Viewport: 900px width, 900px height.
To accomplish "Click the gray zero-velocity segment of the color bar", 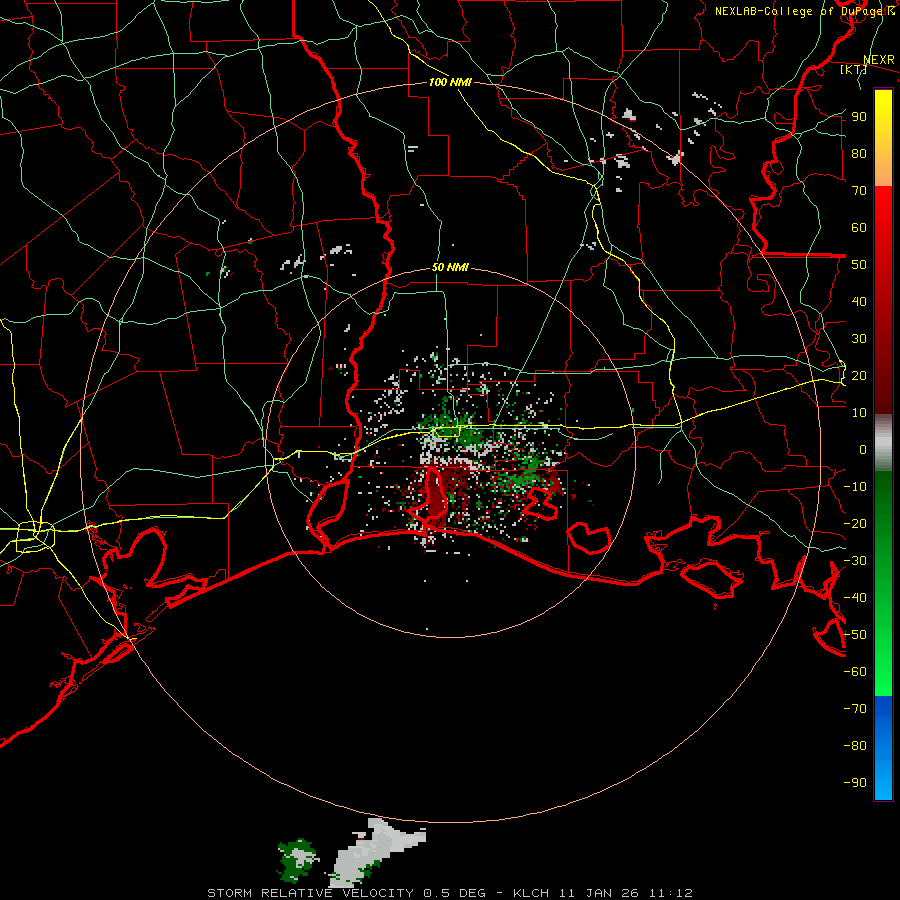I will tap(883, 442).
